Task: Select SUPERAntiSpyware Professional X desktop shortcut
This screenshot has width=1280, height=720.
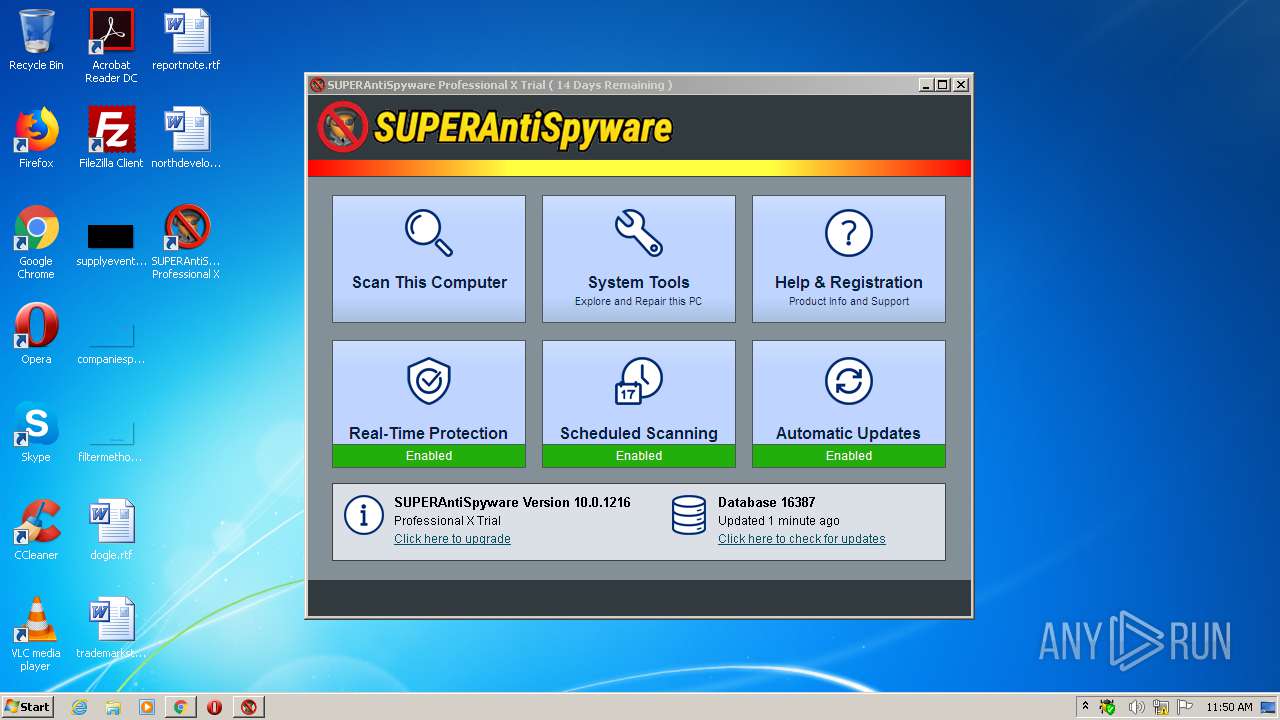Action: coord(186,242)
